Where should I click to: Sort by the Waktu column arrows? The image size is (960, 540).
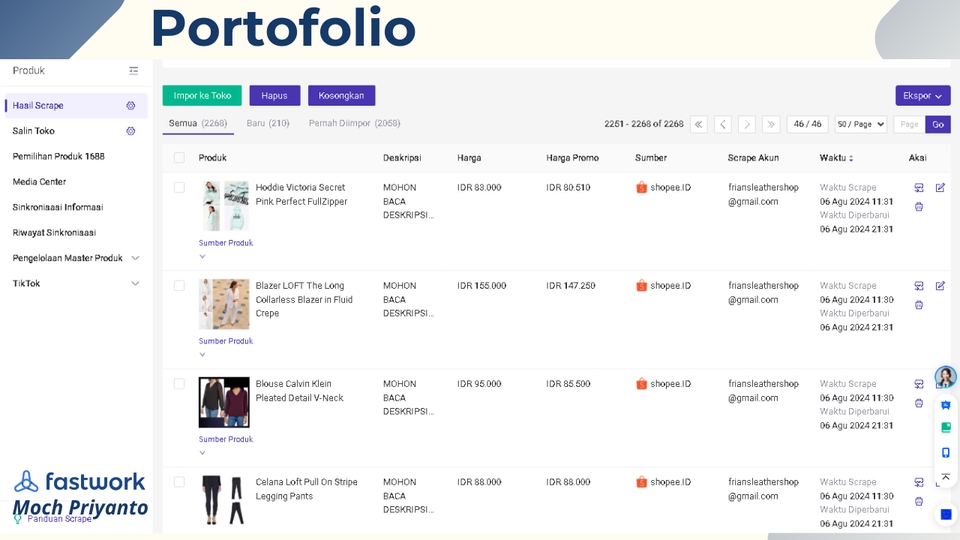click(851, 159)
